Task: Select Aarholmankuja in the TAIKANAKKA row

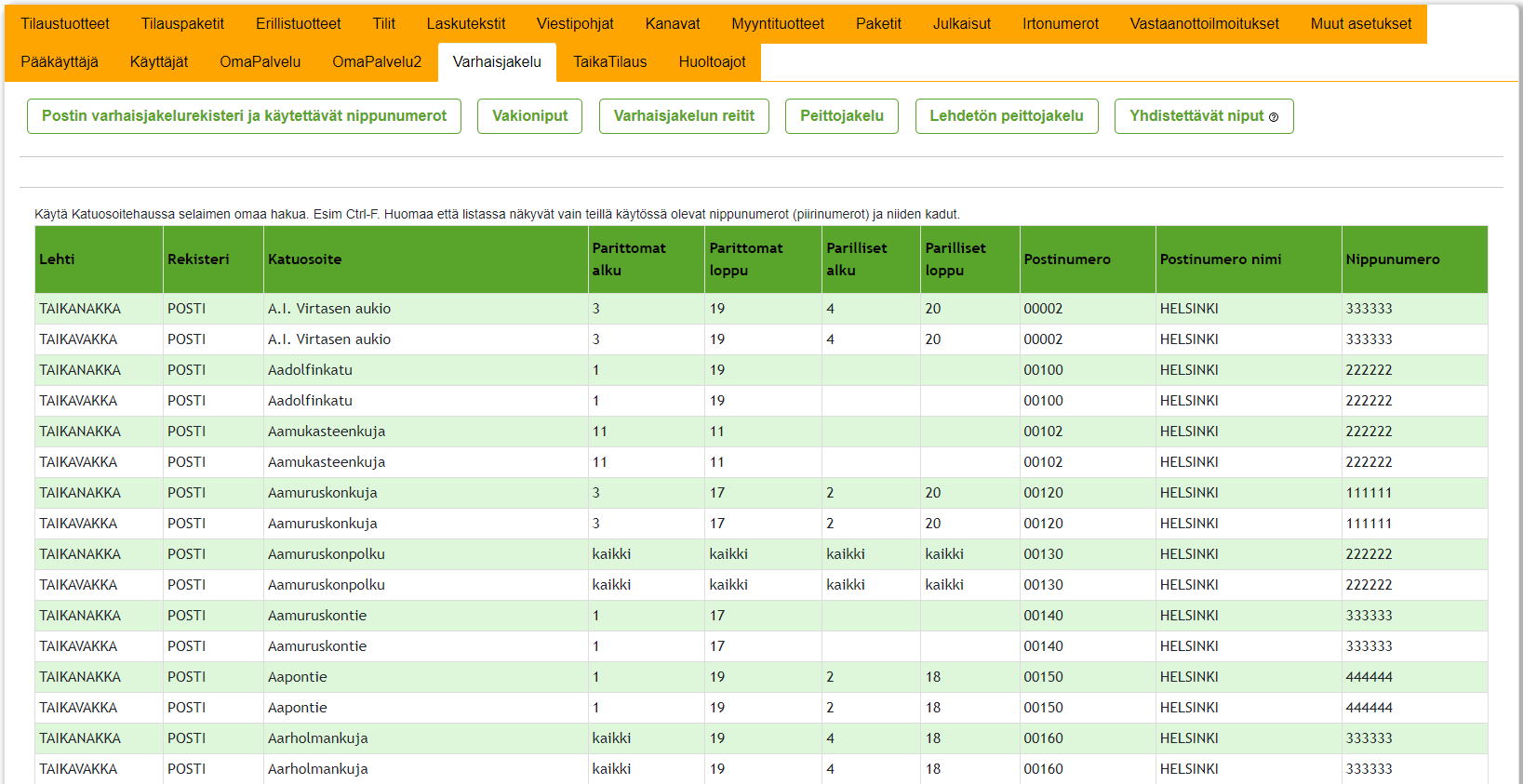Action: click(318, 738)
